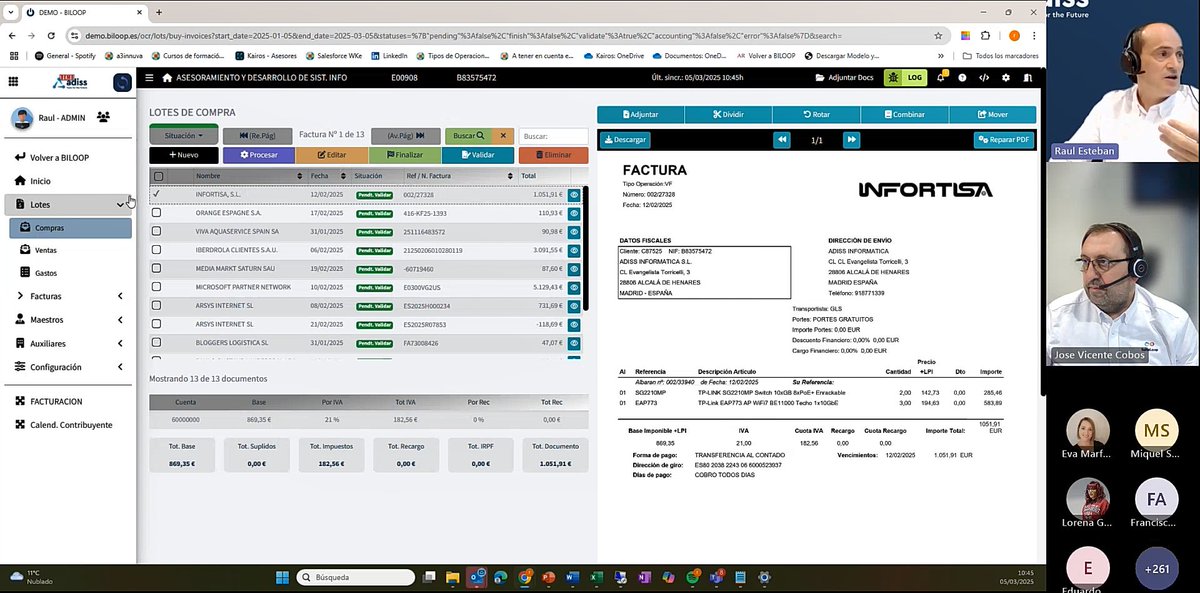Click the Descargar download button
Image resolution: width=1200 pixels, height=593 pixels.
(625, 140)
